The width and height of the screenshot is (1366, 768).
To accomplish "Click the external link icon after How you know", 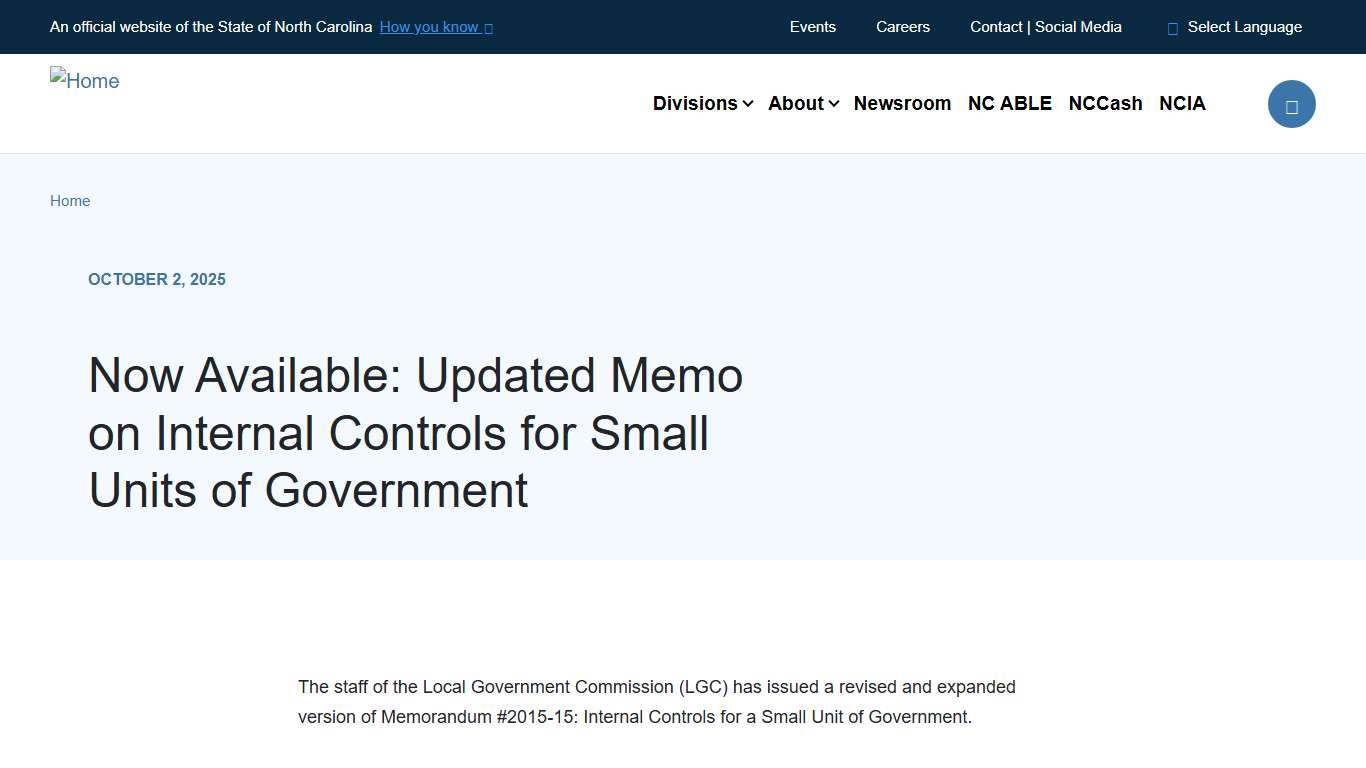I will 488,28.
